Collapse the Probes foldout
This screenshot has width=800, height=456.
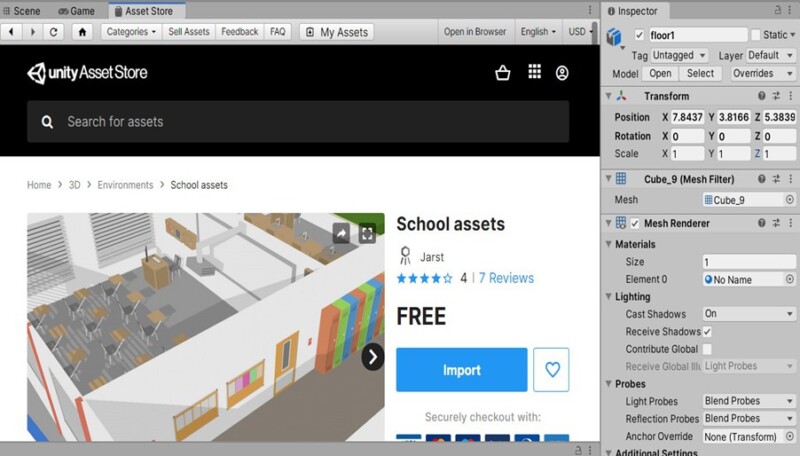(x=608, y=384)
